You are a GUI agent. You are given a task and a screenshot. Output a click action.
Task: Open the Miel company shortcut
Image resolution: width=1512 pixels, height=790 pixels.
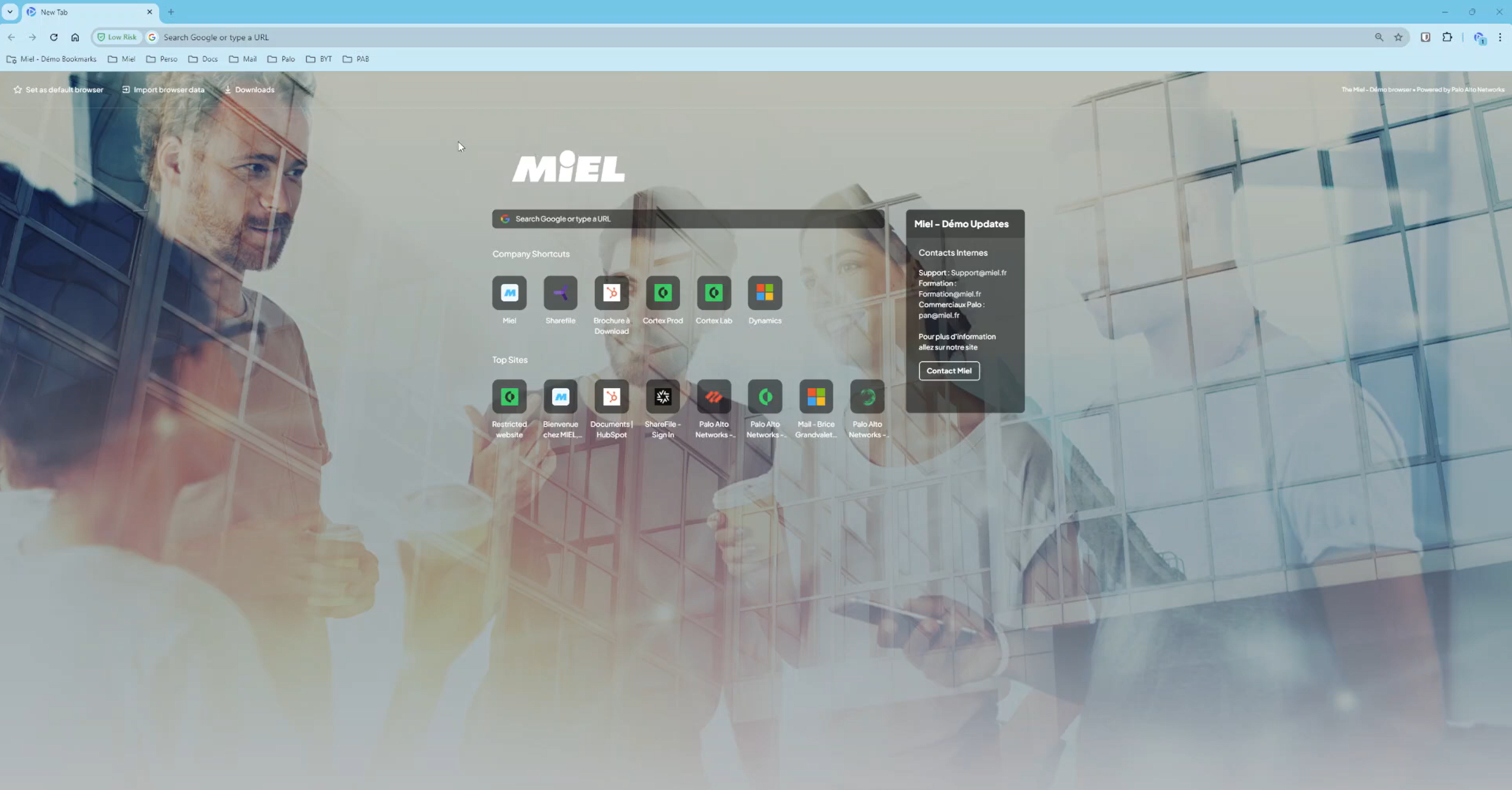(x=508, y=293)
